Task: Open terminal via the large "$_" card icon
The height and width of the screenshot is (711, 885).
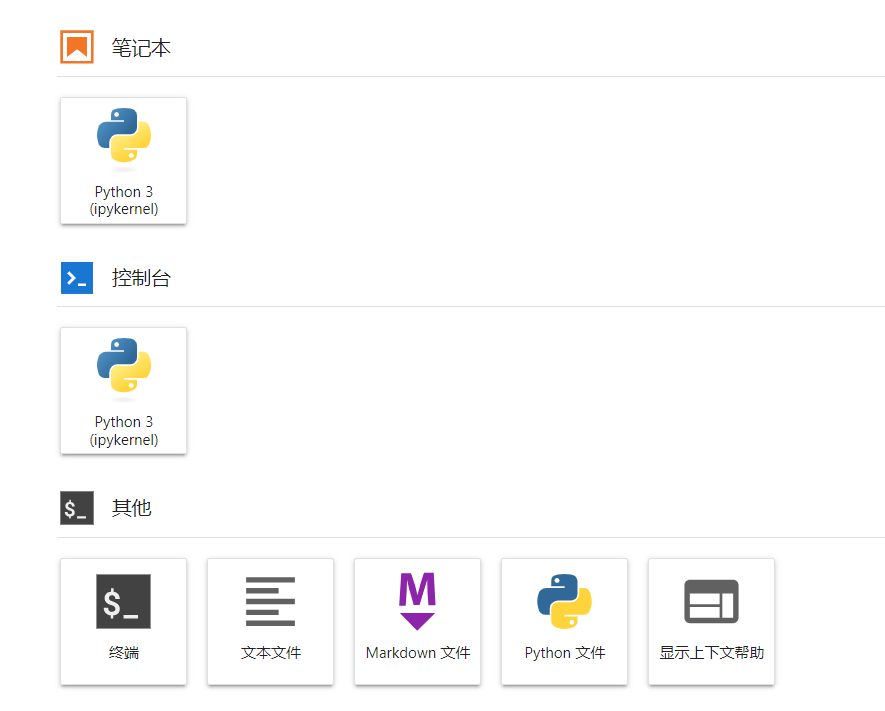Action: (124, 601)
